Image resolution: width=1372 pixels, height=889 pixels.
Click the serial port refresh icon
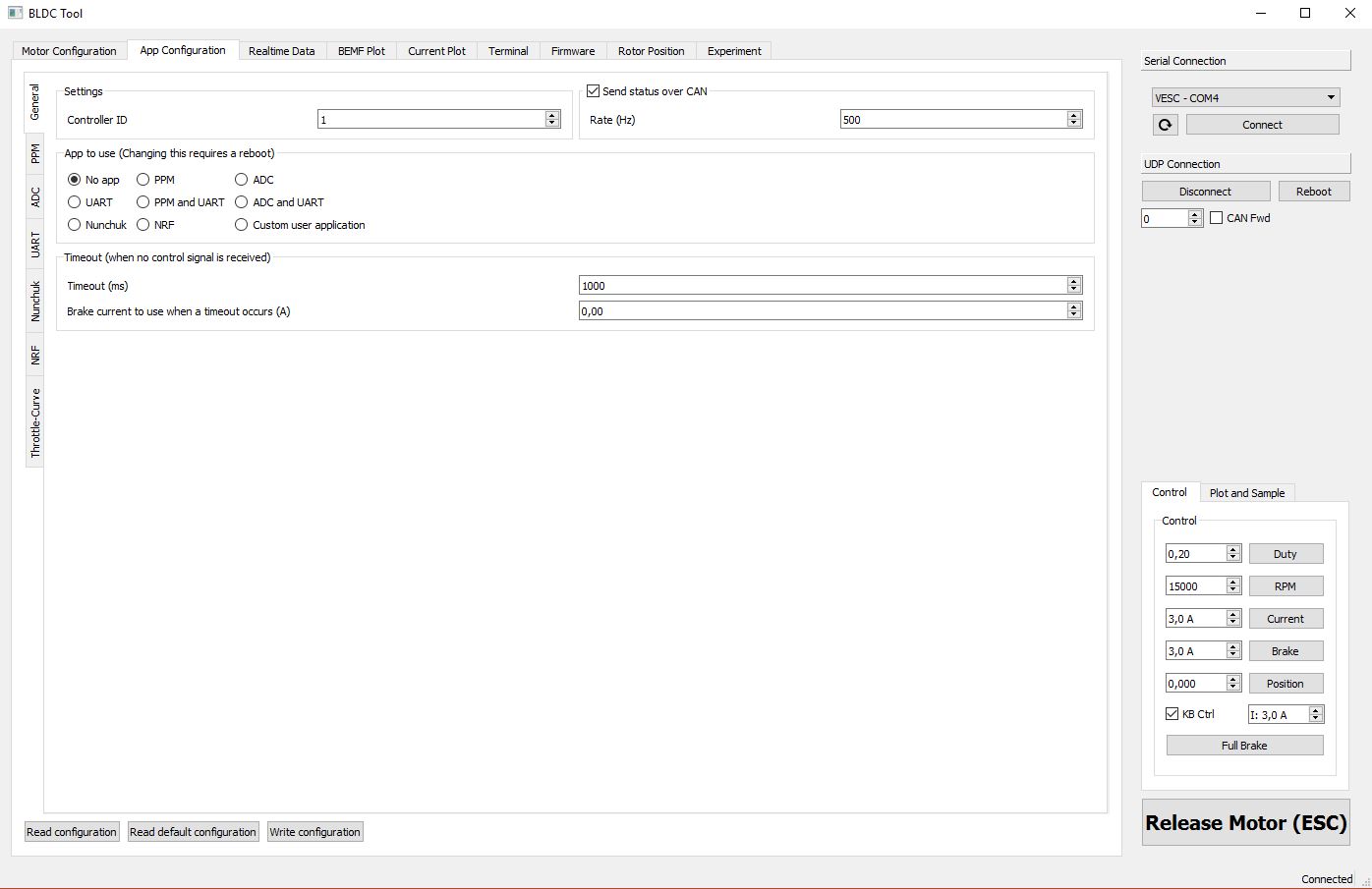pyautogui.click(x=1165, y=125)
